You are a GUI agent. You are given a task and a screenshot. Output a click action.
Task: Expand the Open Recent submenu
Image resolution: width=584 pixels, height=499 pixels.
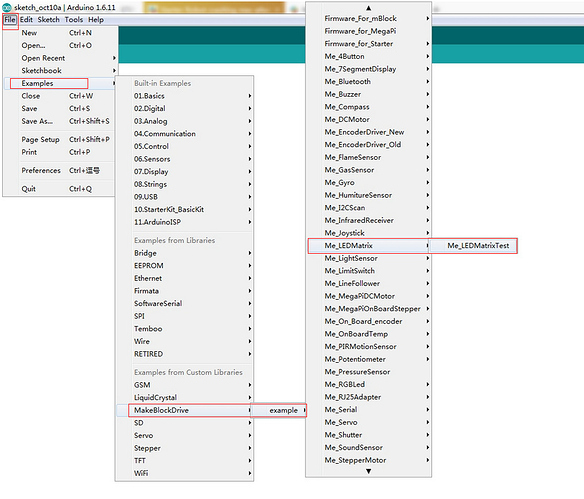pyautogui.click(x=60, y=58)
